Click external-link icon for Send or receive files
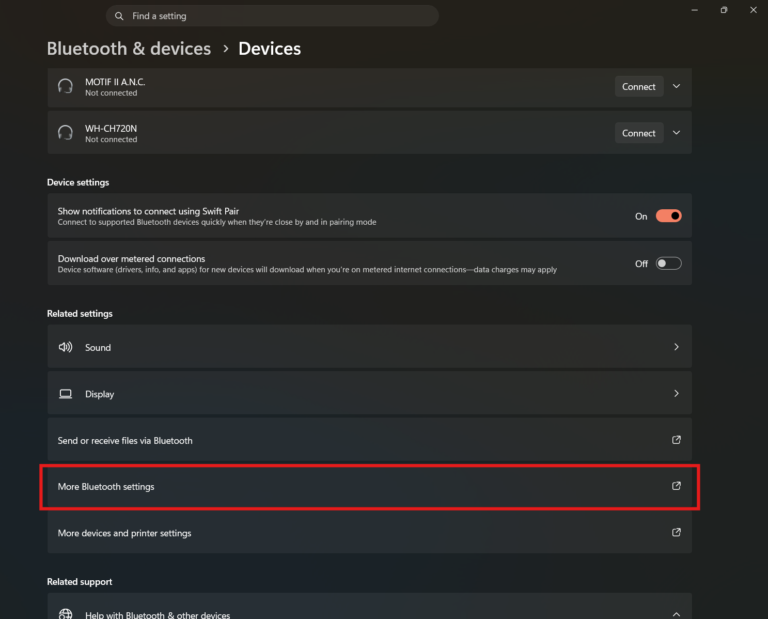 [x=676, y=440]
